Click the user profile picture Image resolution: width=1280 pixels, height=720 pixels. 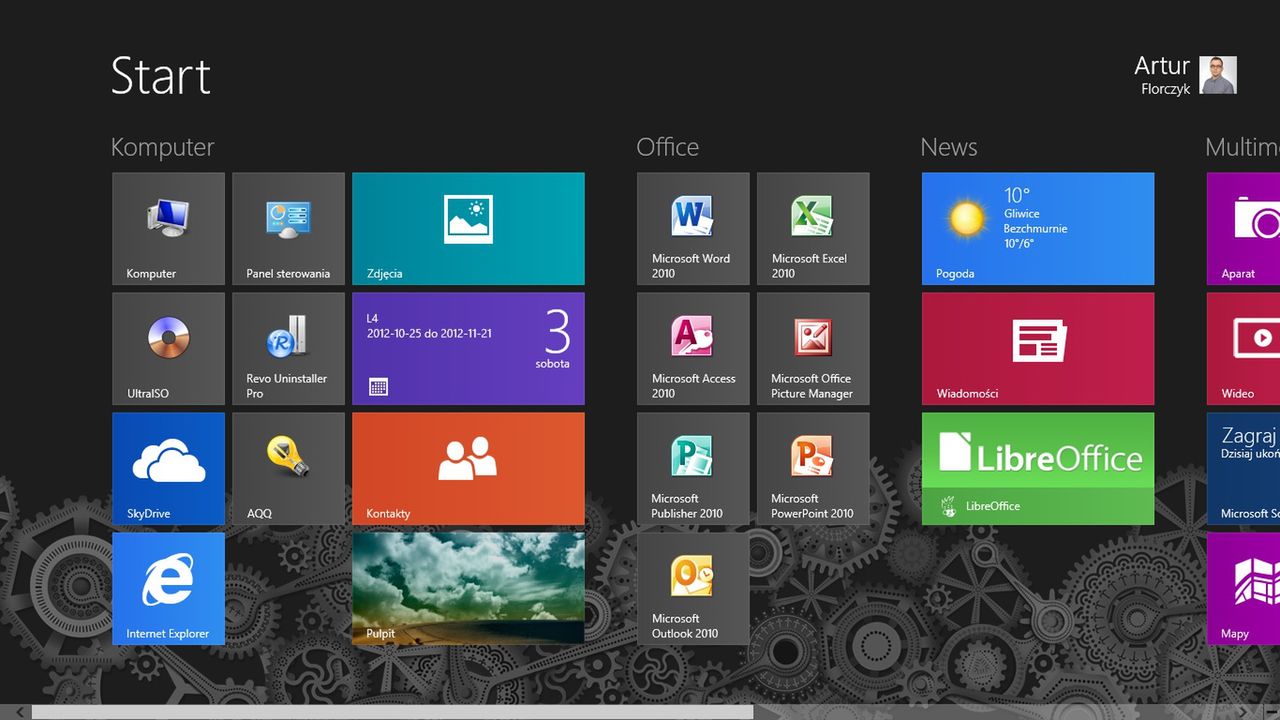click(x=1219, y=75)
